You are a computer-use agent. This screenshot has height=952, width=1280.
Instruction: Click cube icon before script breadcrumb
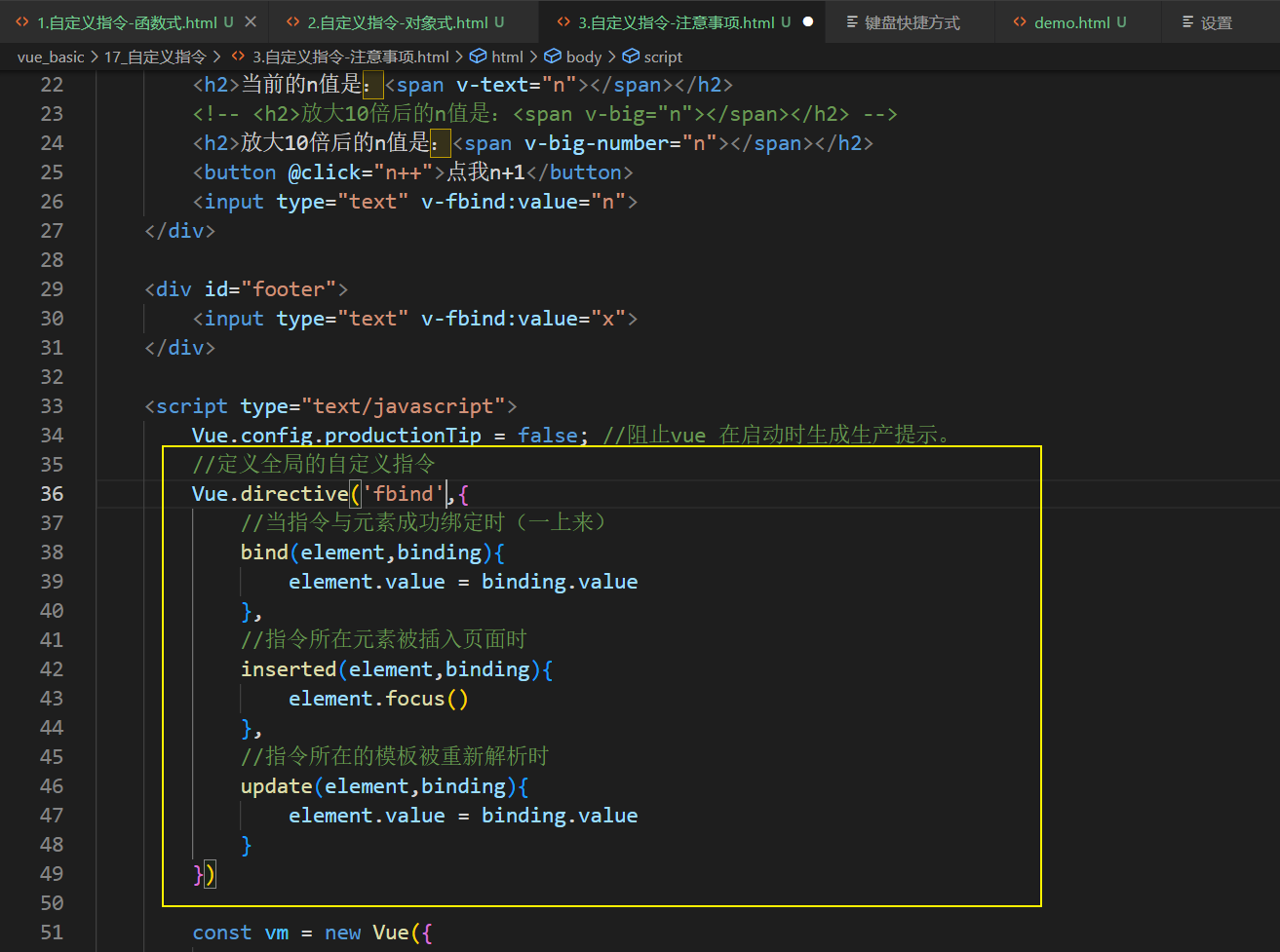pos(631,57)
